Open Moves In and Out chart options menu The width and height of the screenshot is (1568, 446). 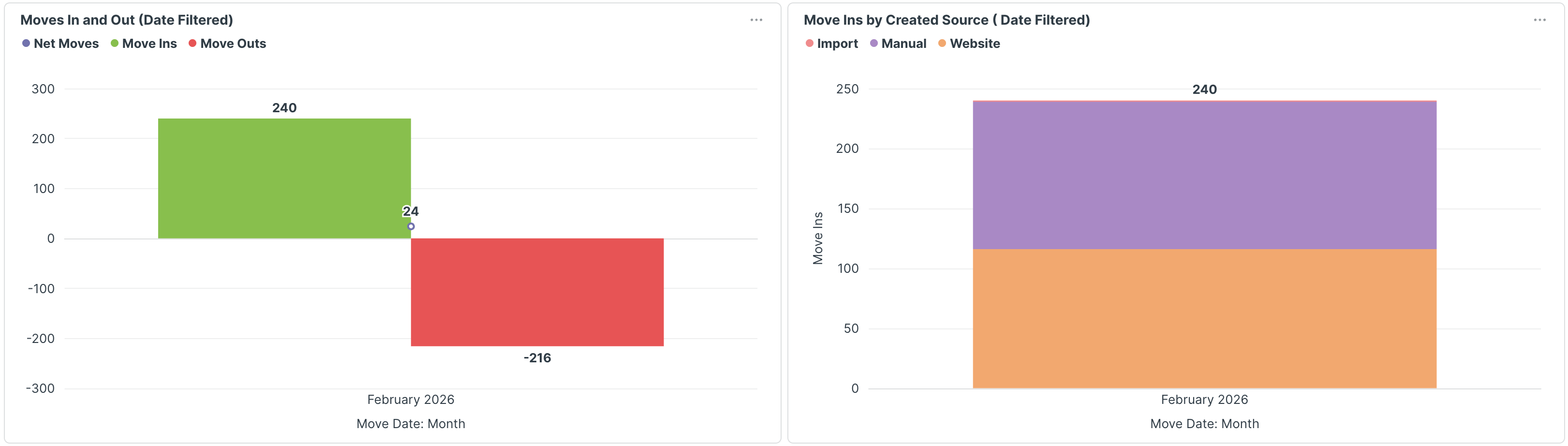tap(756, 20)
